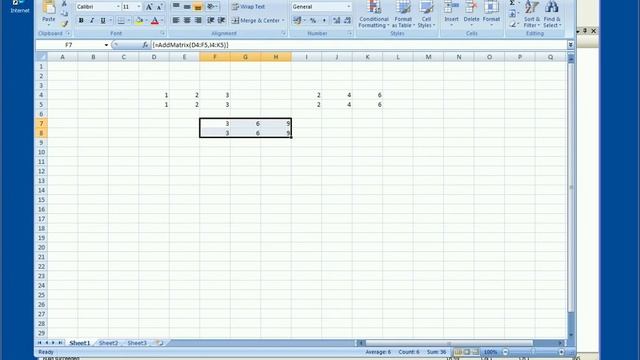
Task: Click the Internet desktop shortcut icon
Action: coord(20,6)
